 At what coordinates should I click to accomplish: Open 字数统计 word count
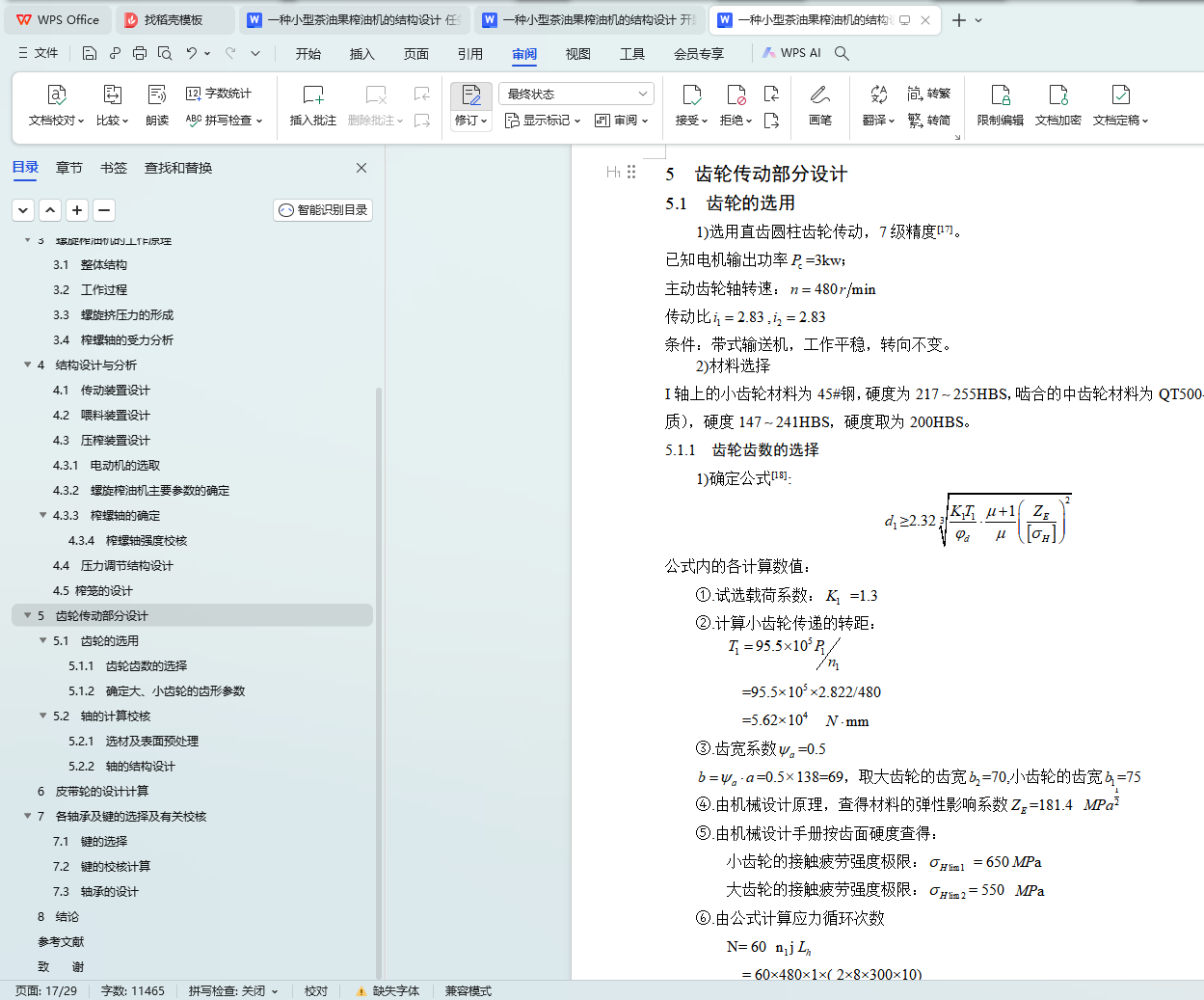(219, 94)
